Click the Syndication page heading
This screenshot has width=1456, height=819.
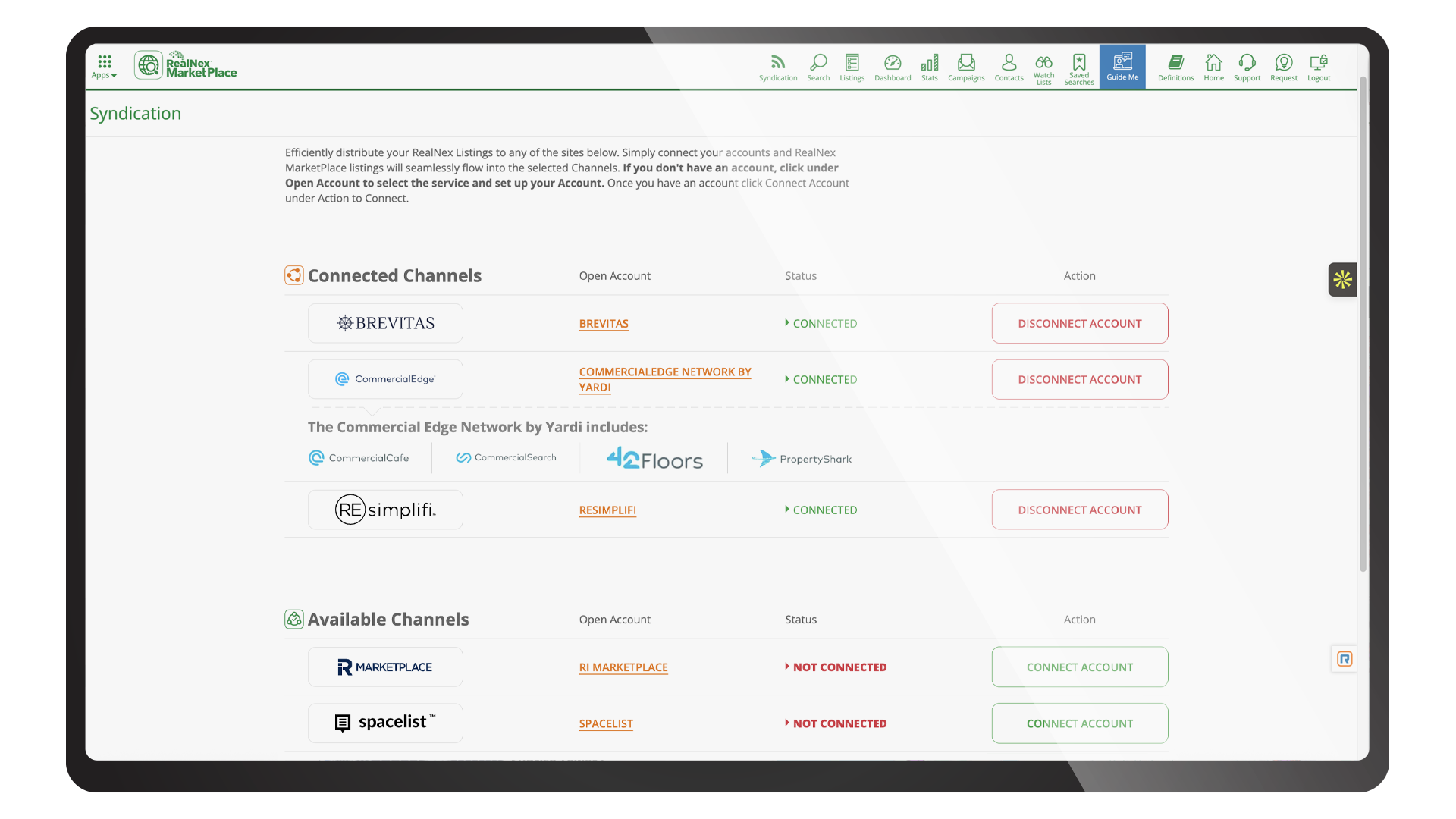click(x=135, y=113)
